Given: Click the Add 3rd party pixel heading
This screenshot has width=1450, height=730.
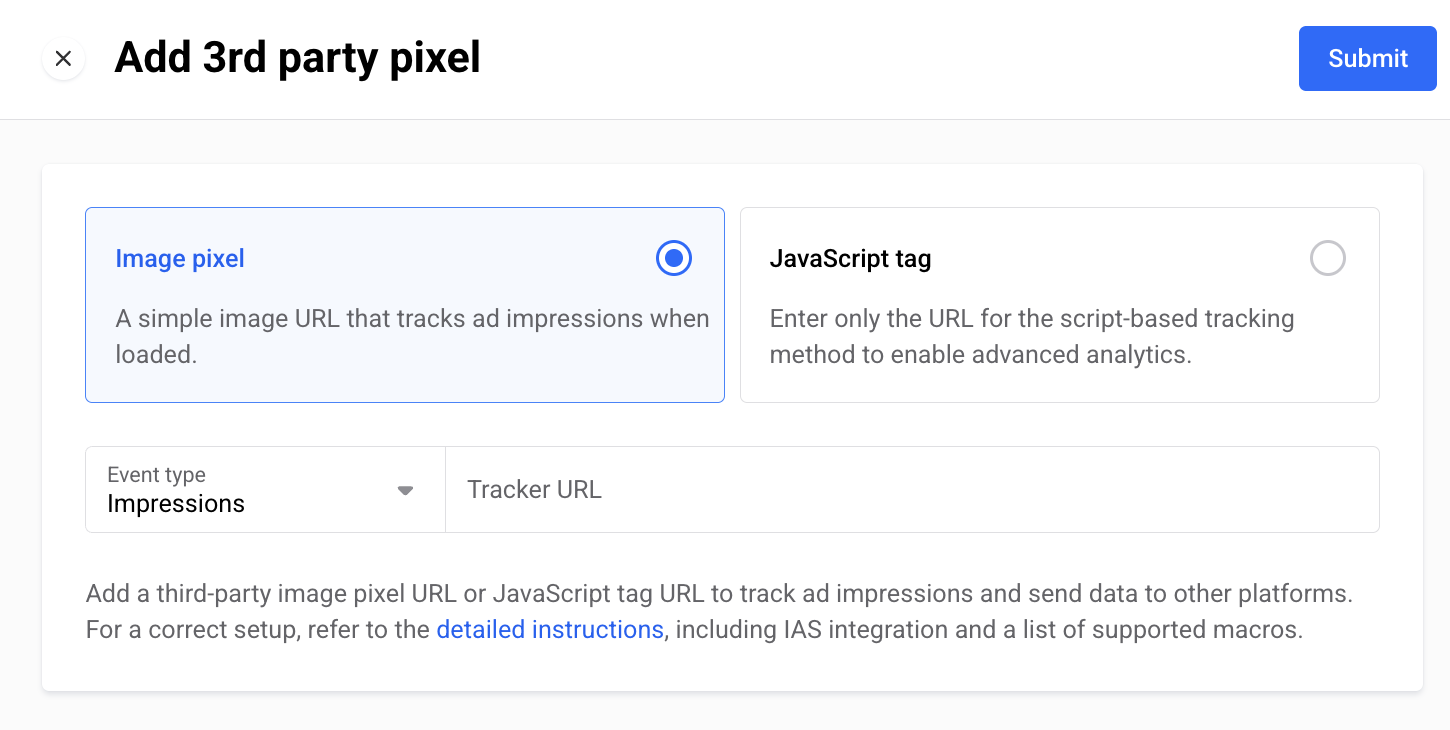Looking at the screenshot, I should click(x=297, y=58).
